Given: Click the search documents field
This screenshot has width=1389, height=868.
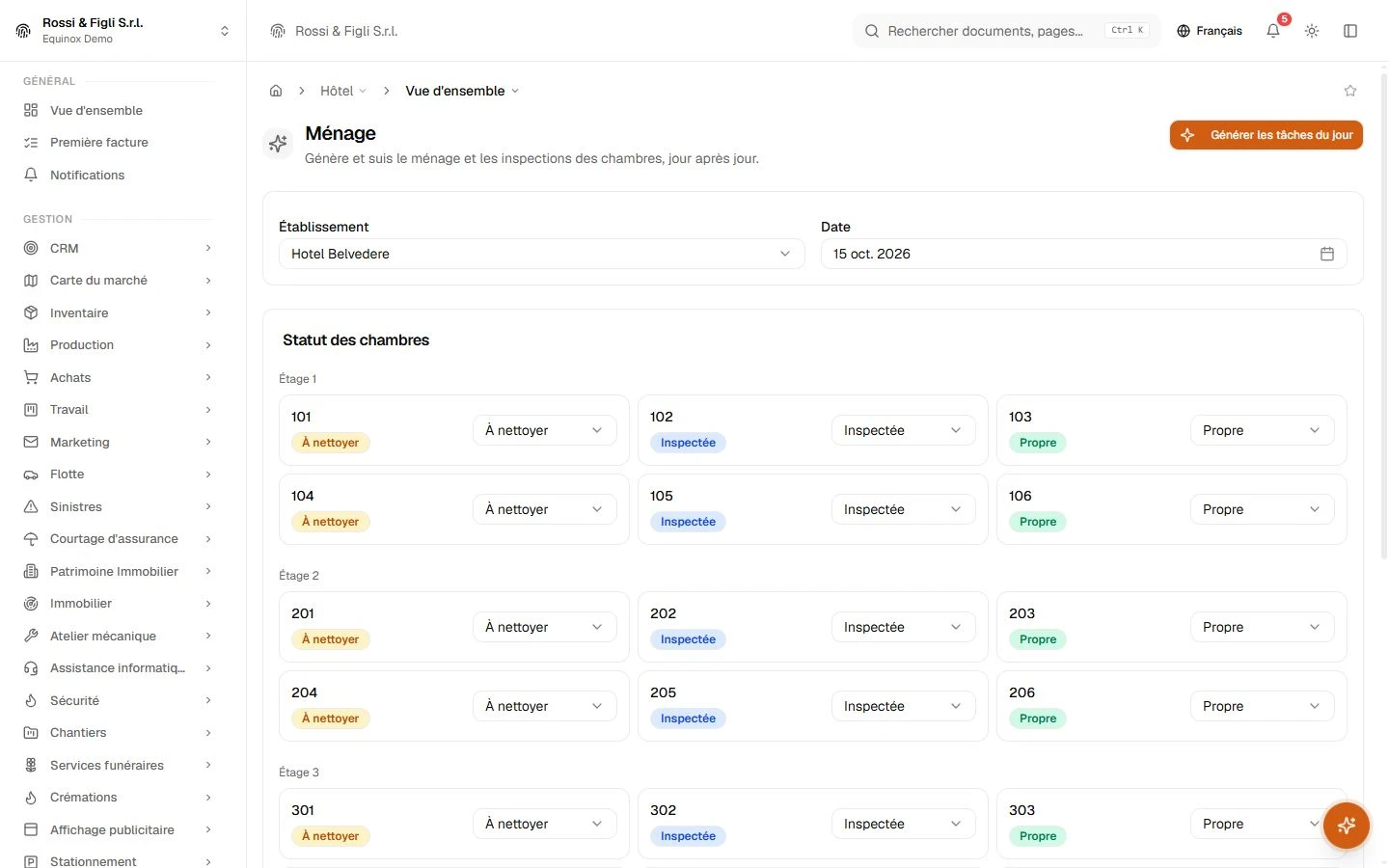Looking at the screenshot, I should 1007,31.
